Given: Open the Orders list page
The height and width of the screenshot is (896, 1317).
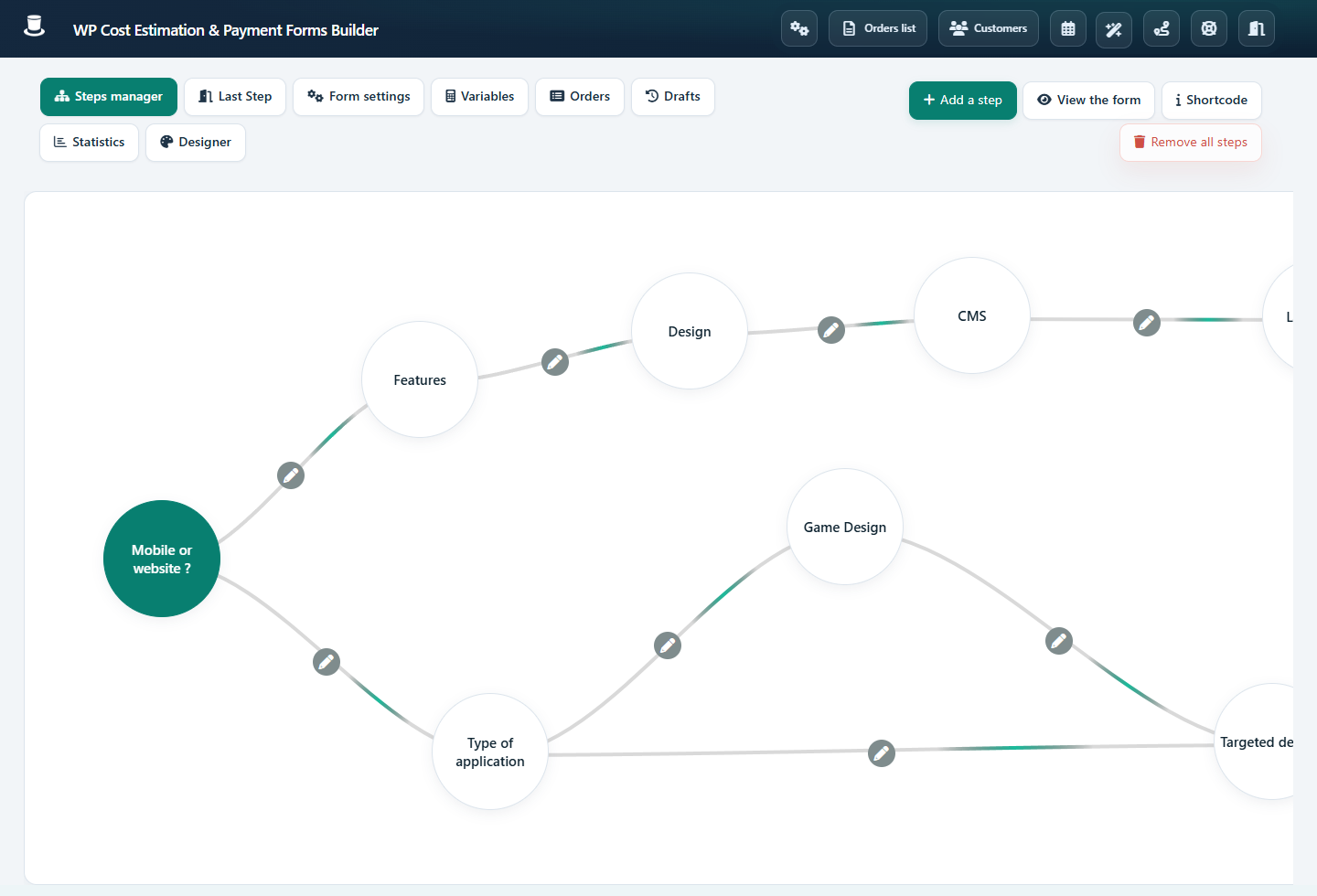Looking at the screenshot, I should 878,28.
